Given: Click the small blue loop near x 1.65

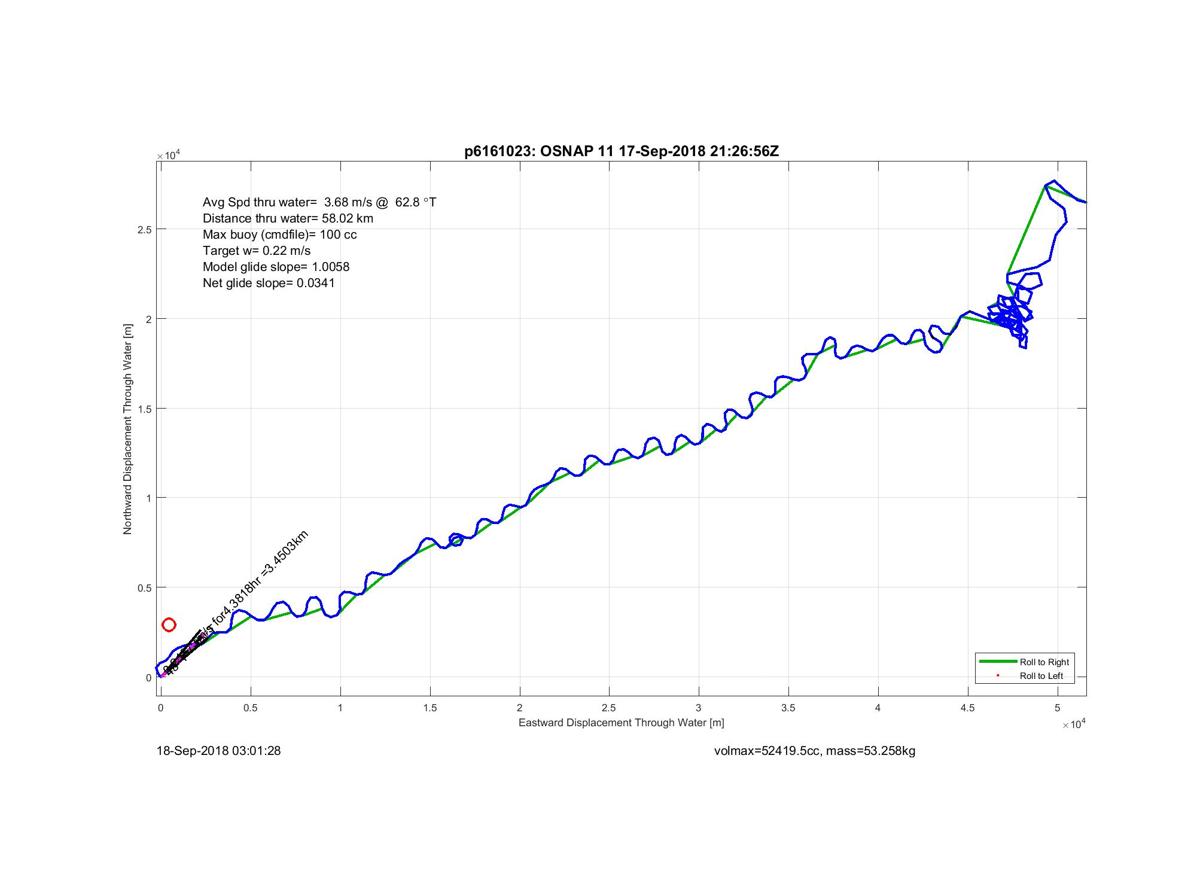Looking at the screenshot, I should [457, 540].
